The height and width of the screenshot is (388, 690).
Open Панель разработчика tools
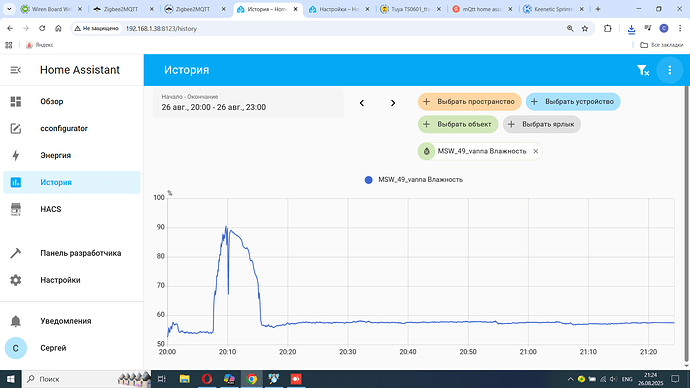point(72,253)
